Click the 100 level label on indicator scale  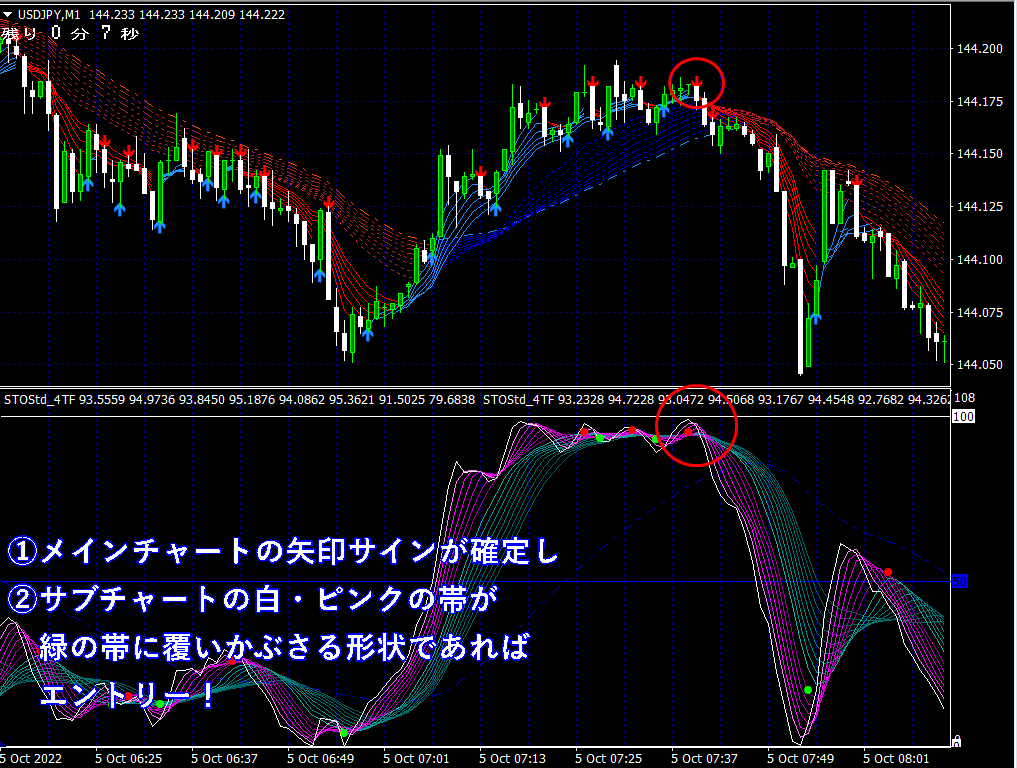(x=963, y=416)
